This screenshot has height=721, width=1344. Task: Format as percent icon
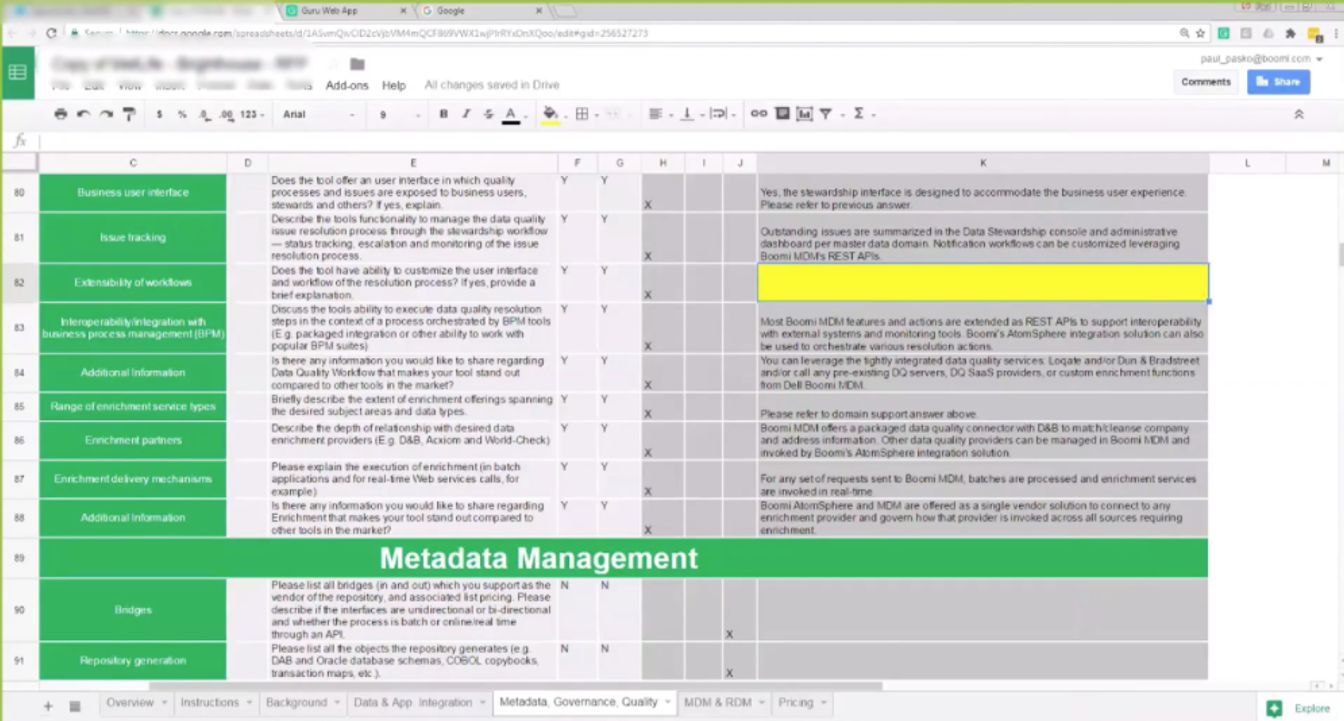[182, 114]
